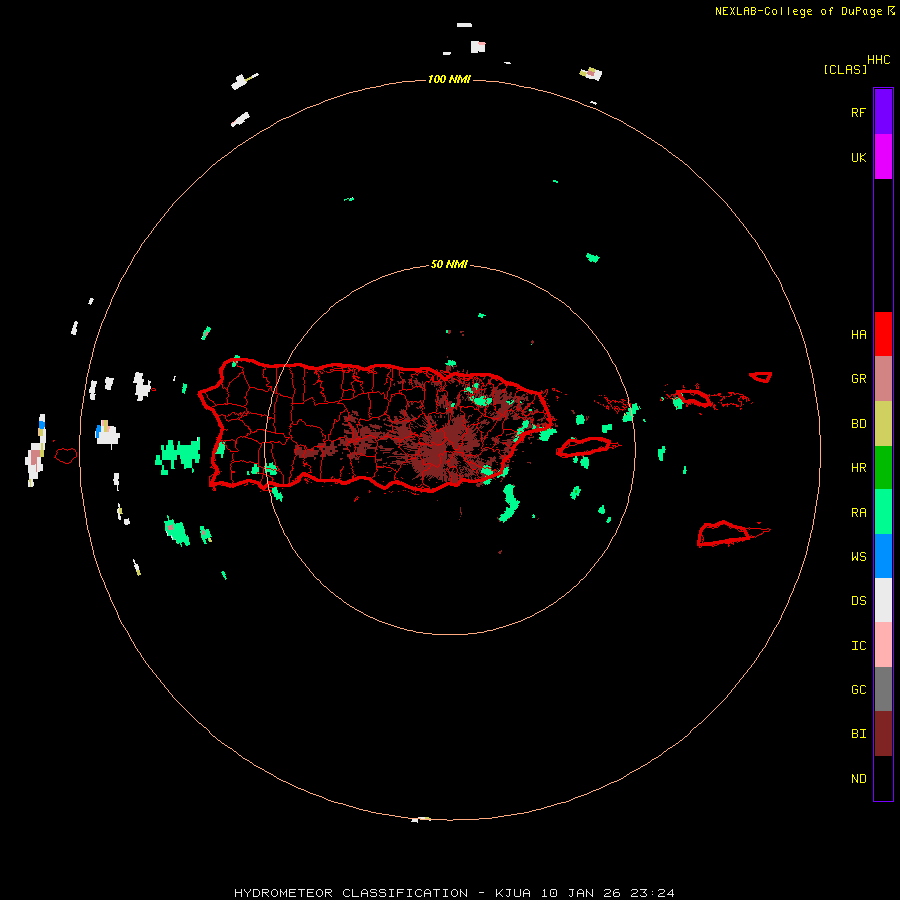Click the HR dark green swatch
Viewport: 900px width, 900px height.
click(x=883, y=467)
